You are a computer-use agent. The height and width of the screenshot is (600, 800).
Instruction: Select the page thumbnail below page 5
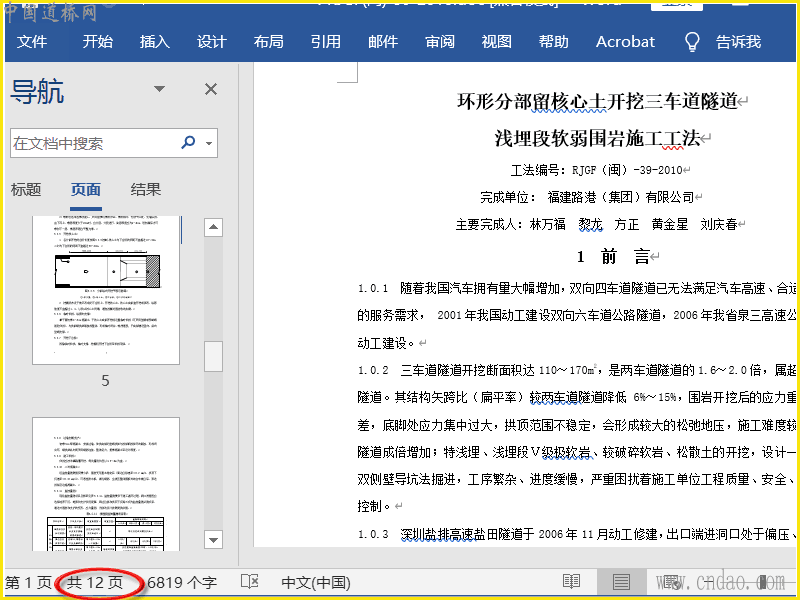tap(106, 484)
